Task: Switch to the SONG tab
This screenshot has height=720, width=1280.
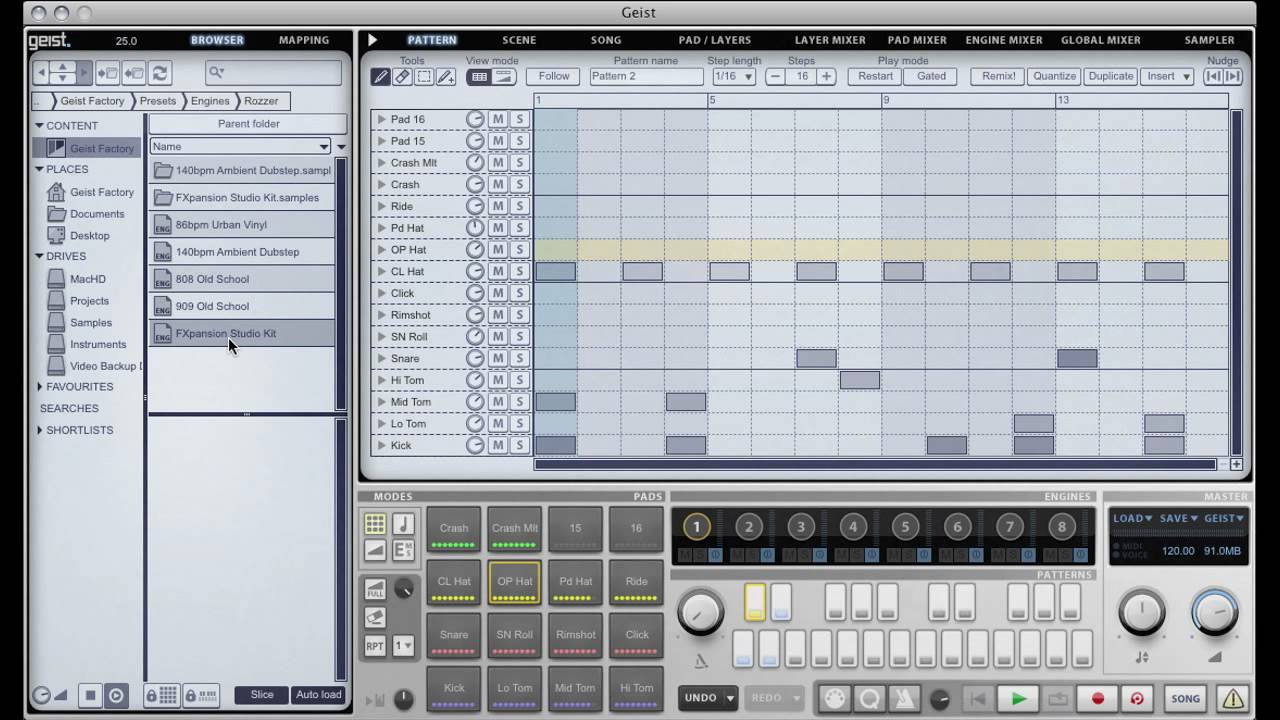Action: coord(606,40)
